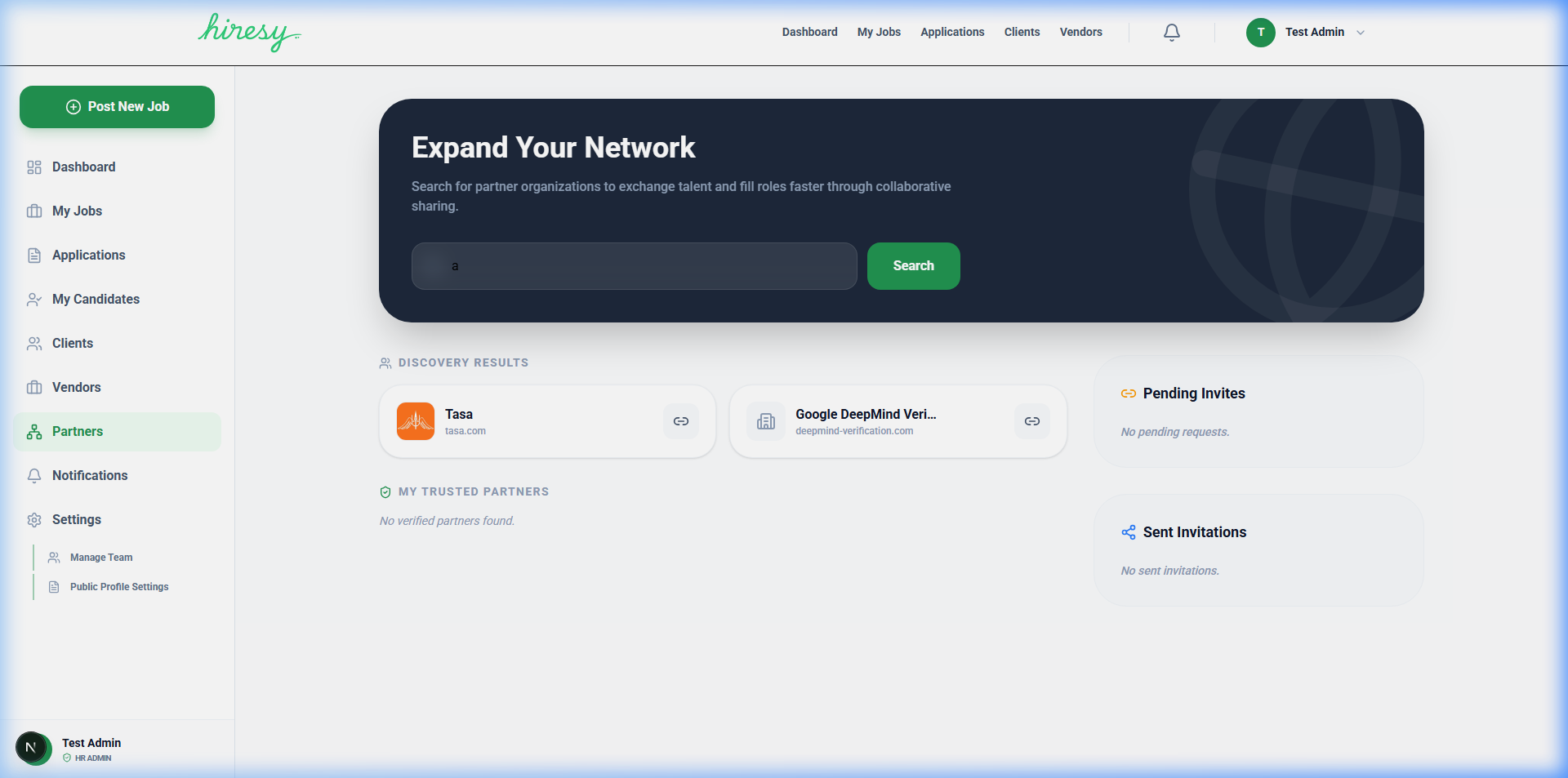Click the green T avatar in header

(x=1261, y=33)
